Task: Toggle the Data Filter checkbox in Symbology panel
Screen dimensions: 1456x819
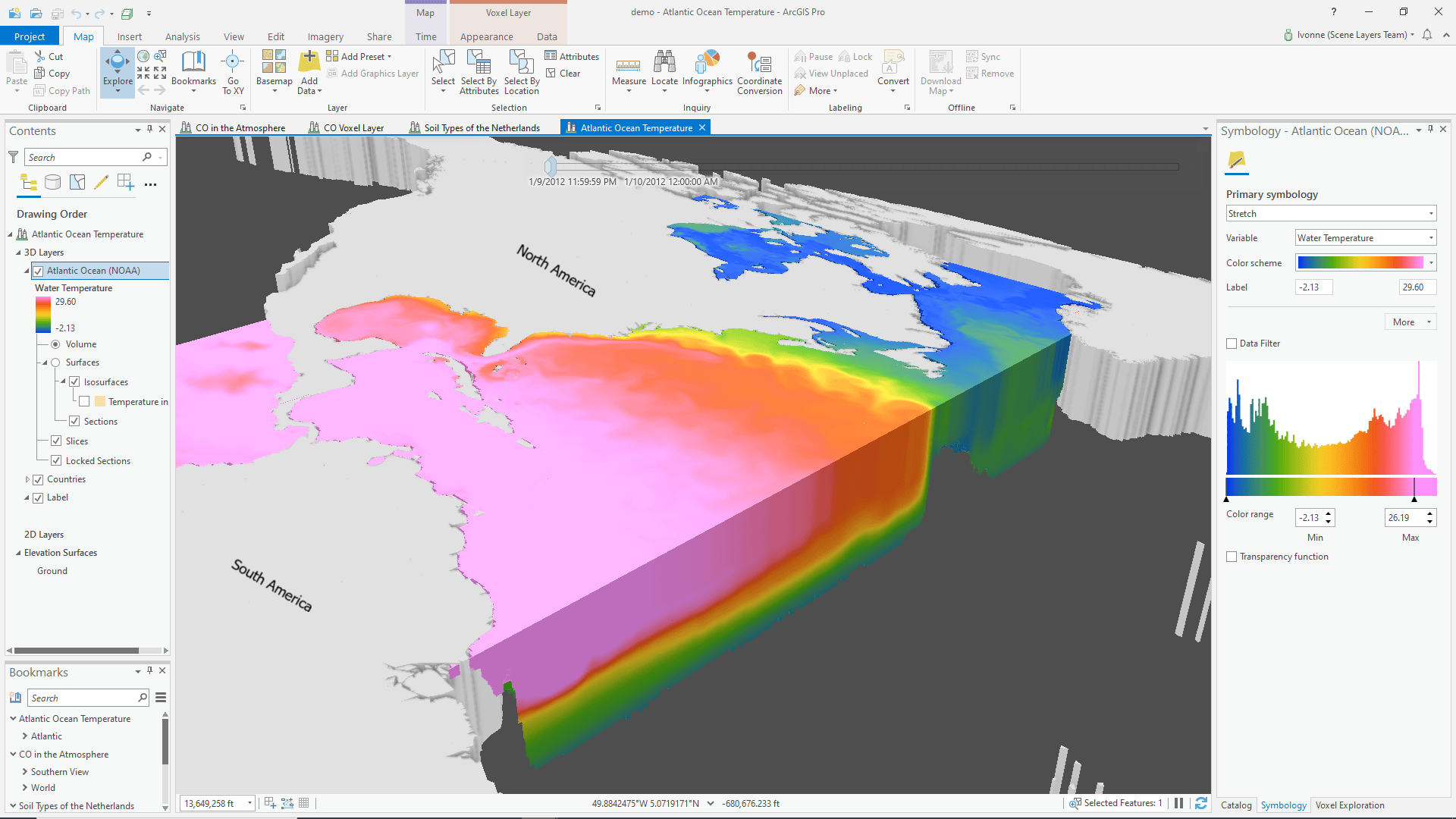Action: (x=1231, y=343)
